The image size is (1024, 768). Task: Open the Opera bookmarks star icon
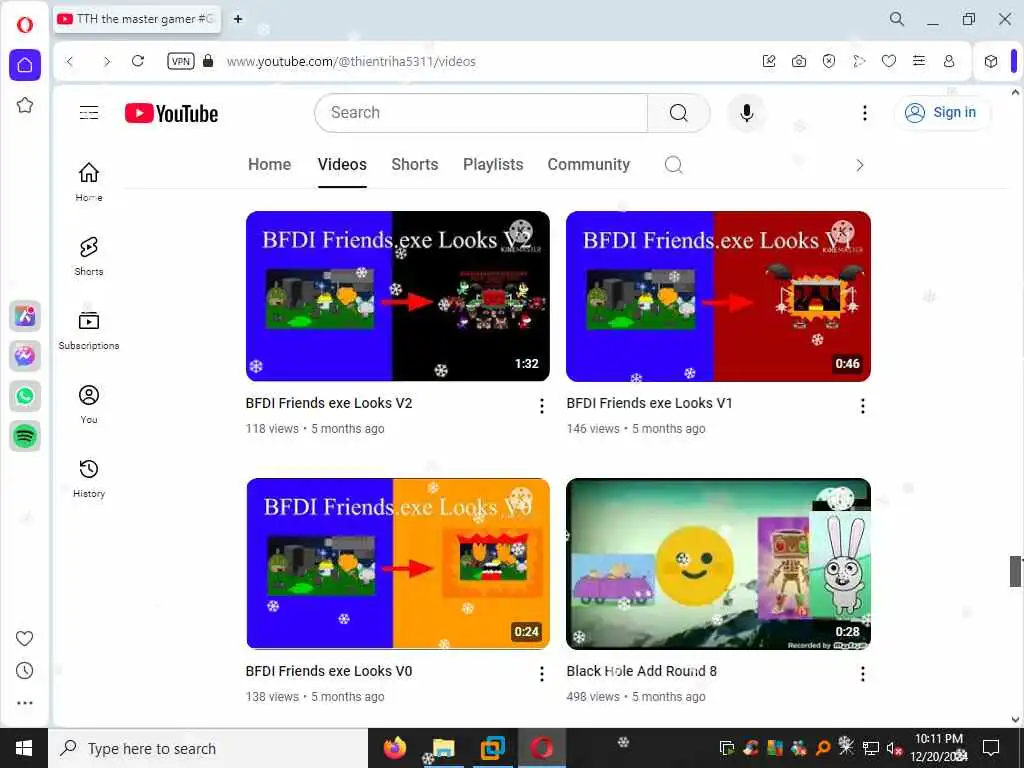[x=25, y=105]
